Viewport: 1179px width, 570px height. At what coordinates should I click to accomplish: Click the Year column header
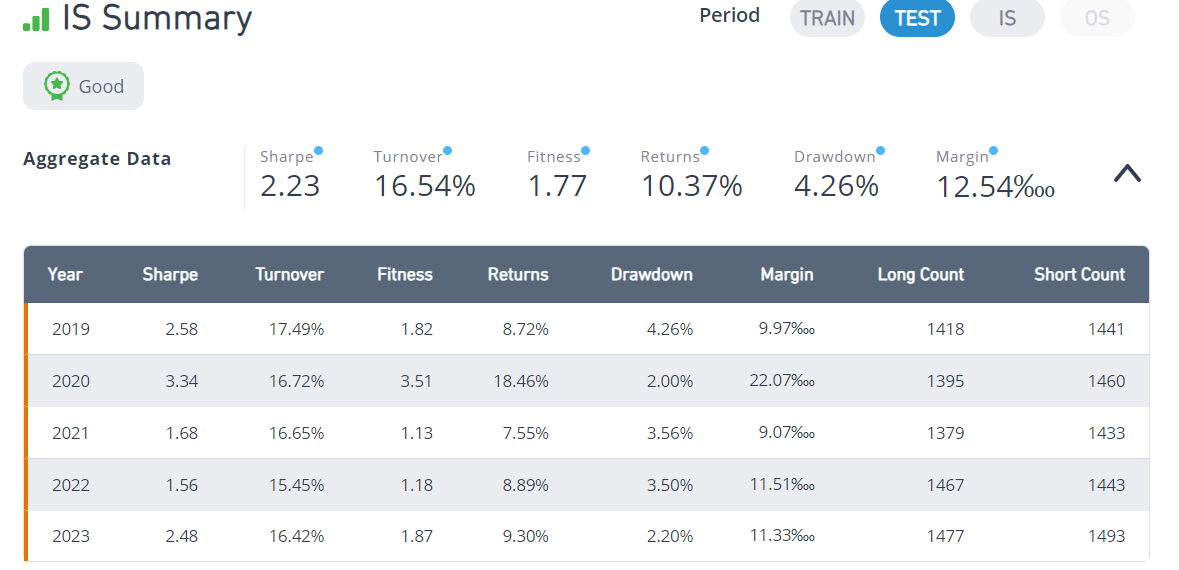coord(65,274)
